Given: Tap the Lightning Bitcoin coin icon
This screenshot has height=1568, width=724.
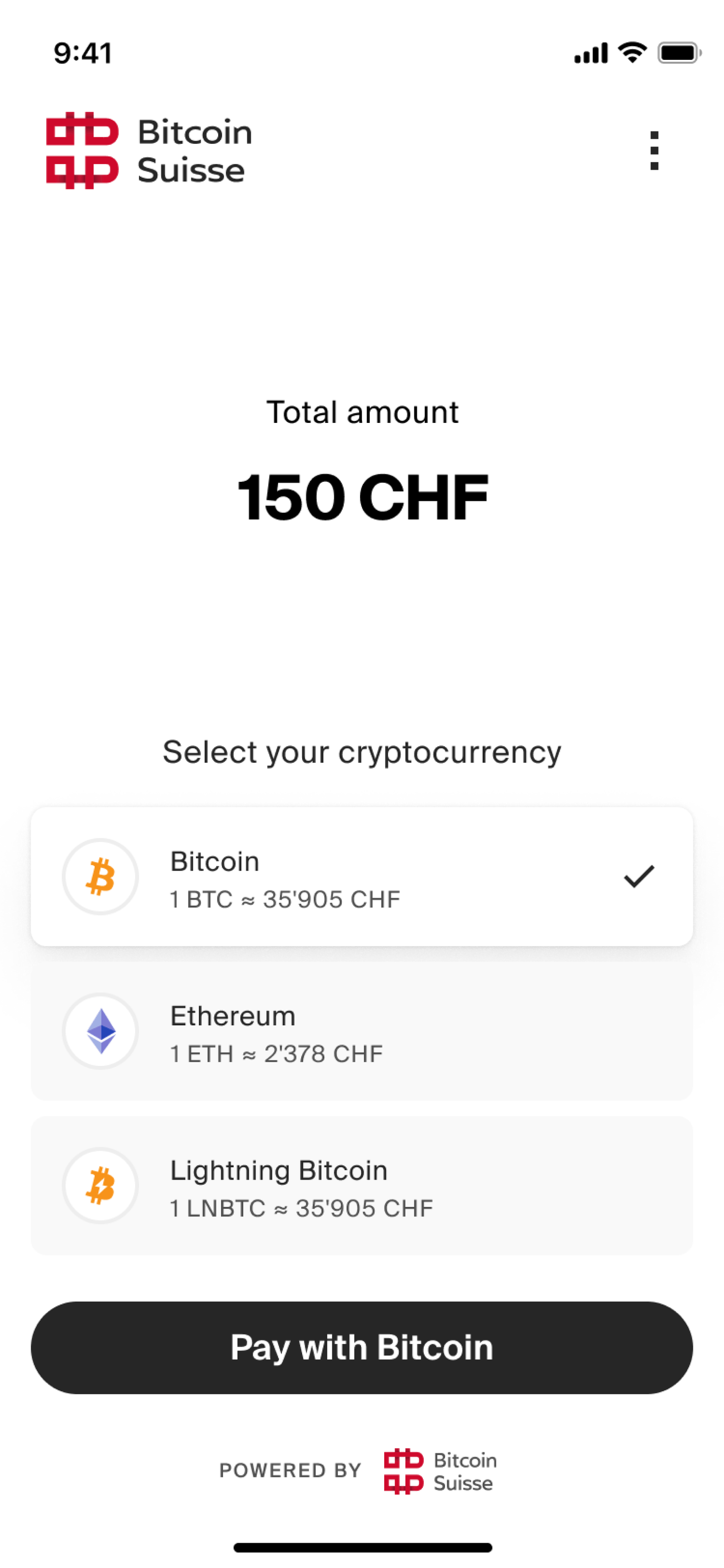Looking at the screenshot, I should [x=101, y=1185].
